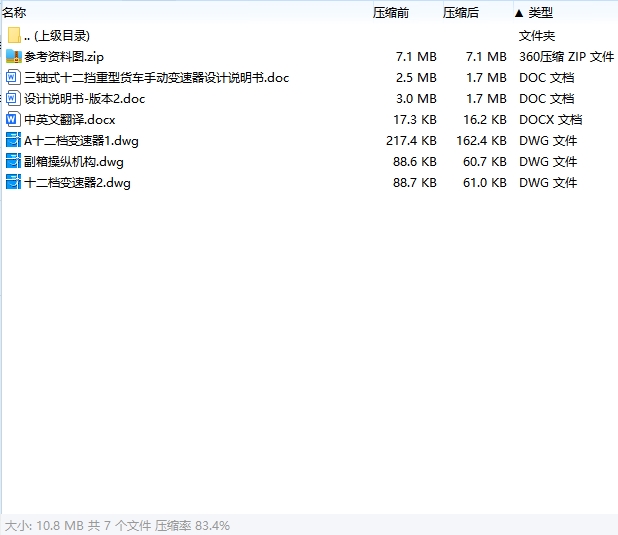Click the 2.5 MB original size cell
The height and width of the screenshot is (535, 618).
pyautogui.click(x=416, y=78)
